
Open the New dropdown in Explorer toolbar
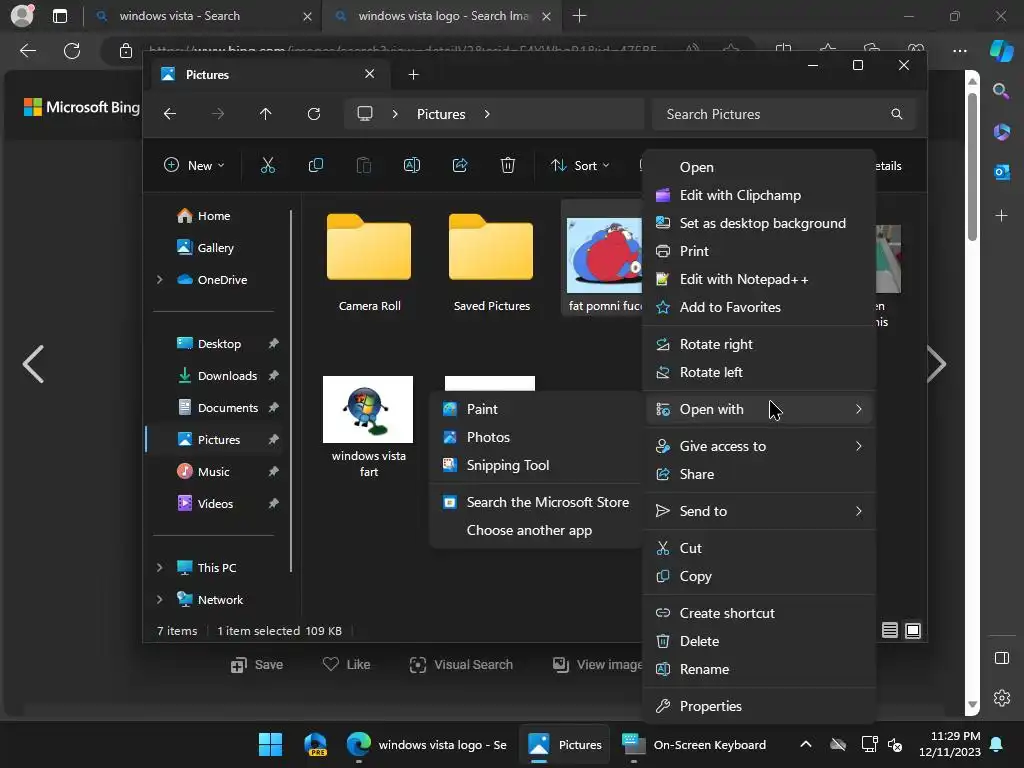pyautogui.click(x=194, y=166)
